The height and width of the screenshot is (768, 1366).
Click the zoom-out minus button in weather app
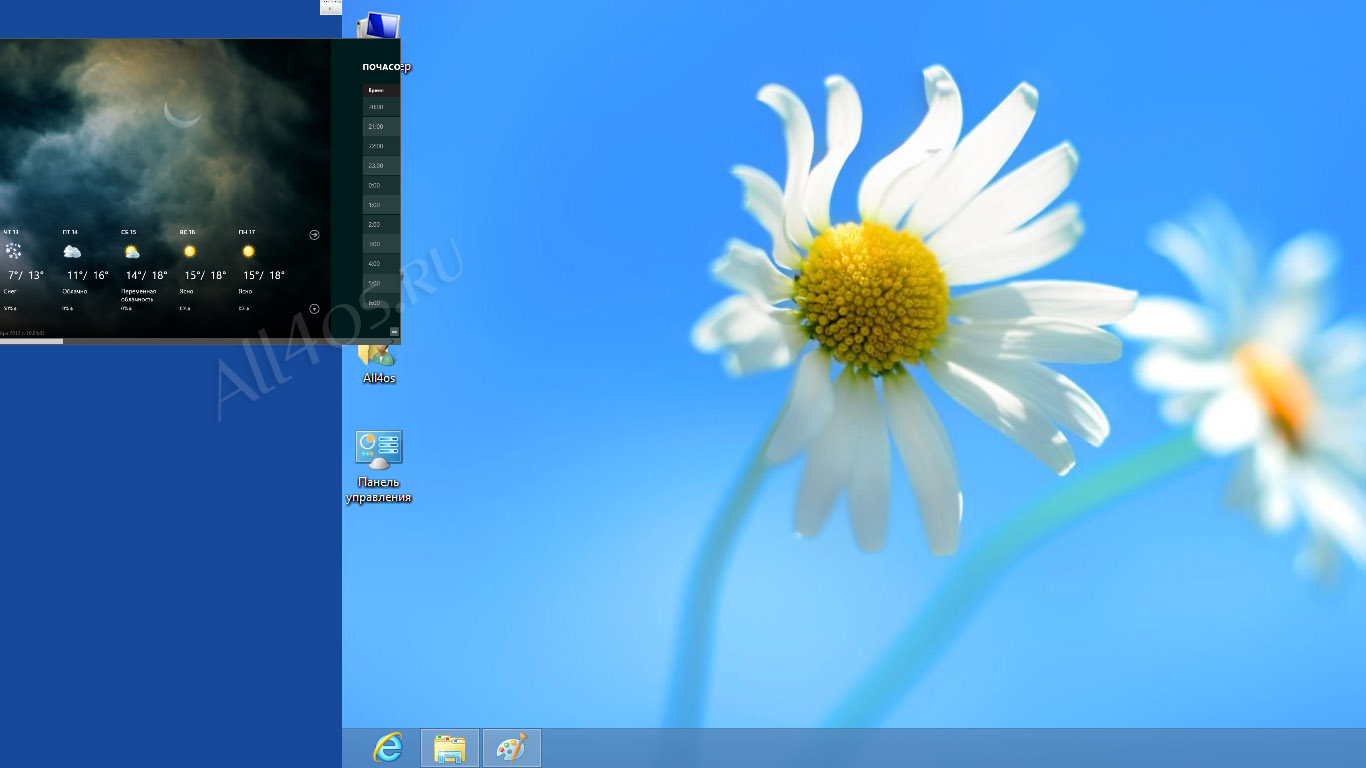(x=394, y=331)
